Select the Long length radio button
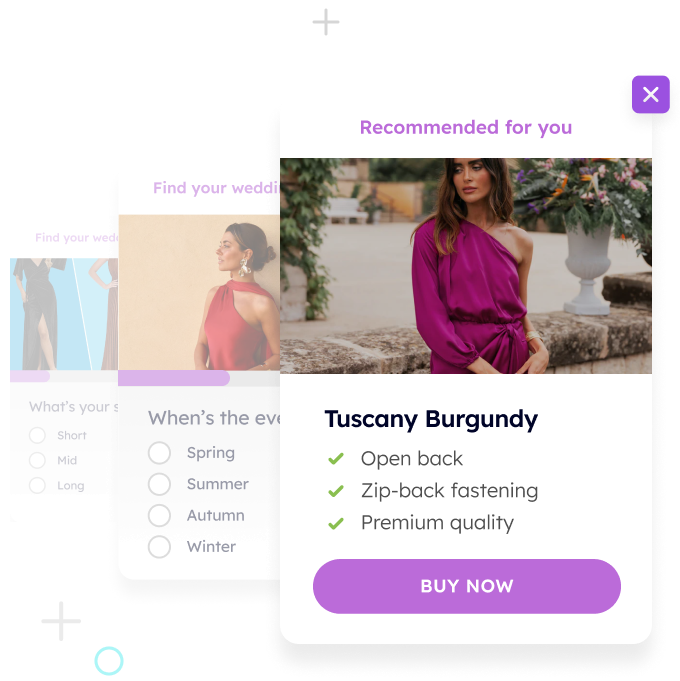 [37, 485]
